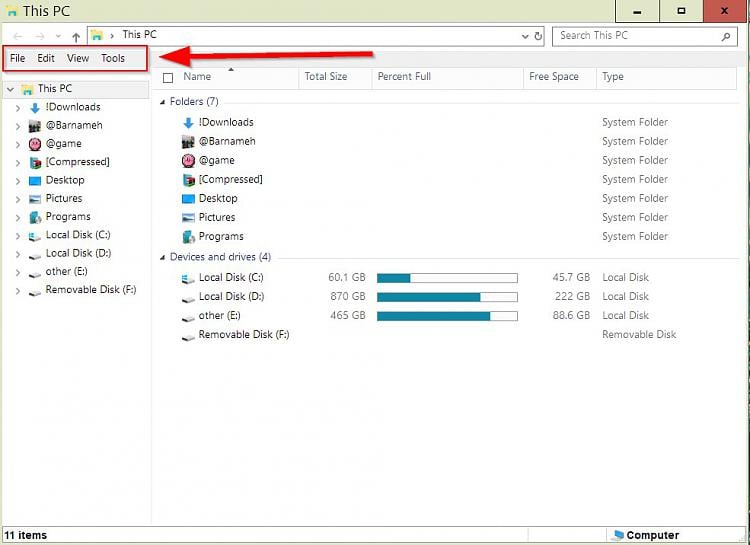The height and width of the screenshot is (545, 750).
Task: Click other (E:) drive icon in tree
Action: point(35,274)
